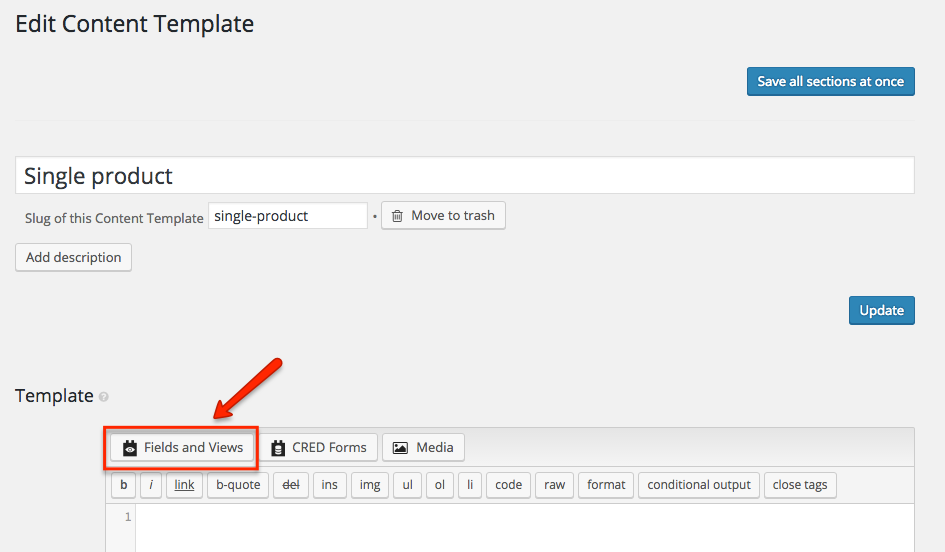This screenshot has height=552, width=945.
Task: Focus the Single product title field
Action: [465, 175]
